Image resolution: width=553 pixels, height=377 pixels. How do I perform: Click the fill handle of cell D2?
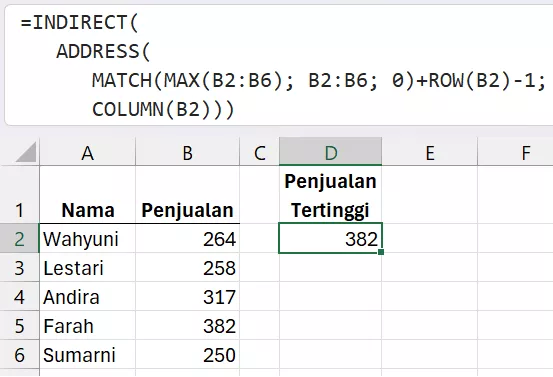[381, 252]
